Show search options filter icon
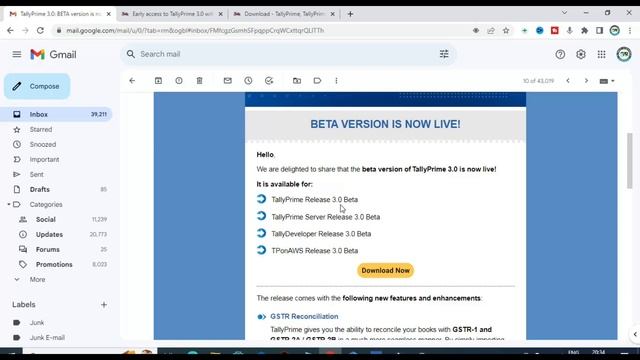 coord(444,54)
